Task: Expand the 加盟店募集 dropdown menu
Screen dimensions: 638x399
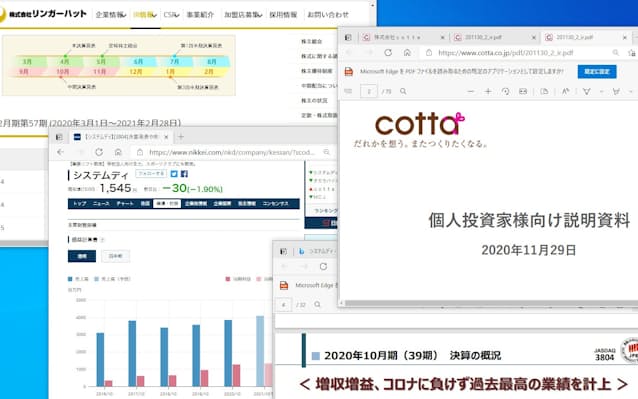Action: point(243,15)
